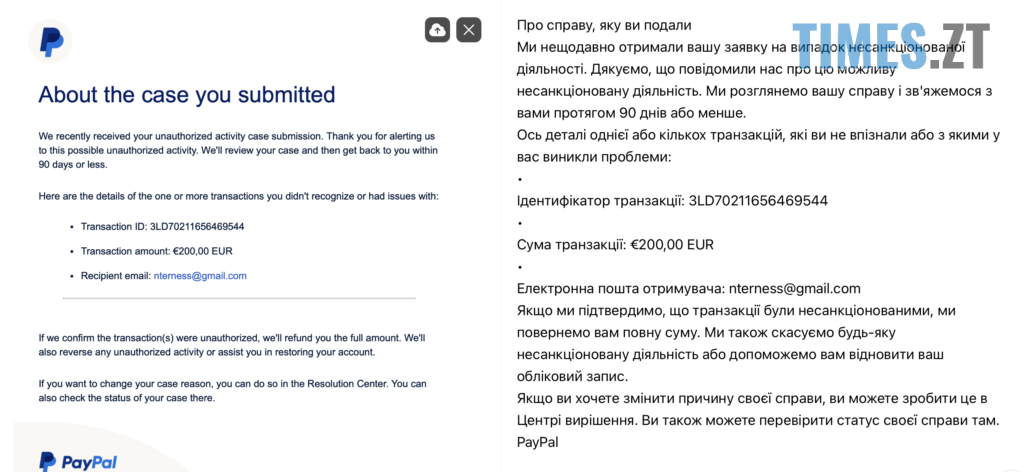This screenshot has height=472, width=1024.
Task: Click the 'Ідентифікатор транзакції' line
Action: coord(672,201)
